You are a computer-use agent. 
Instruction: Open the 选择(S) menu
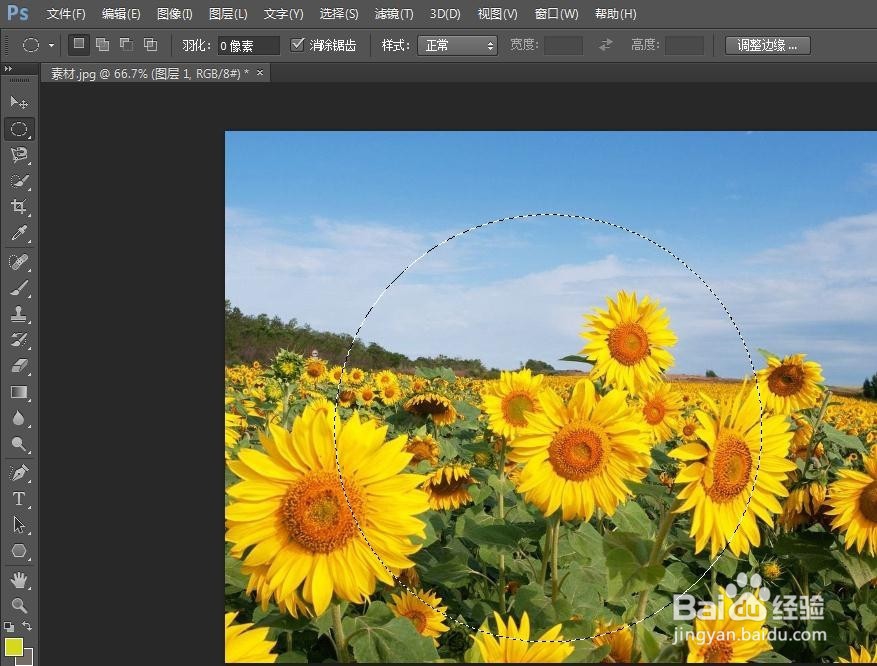tap(339, 13)
